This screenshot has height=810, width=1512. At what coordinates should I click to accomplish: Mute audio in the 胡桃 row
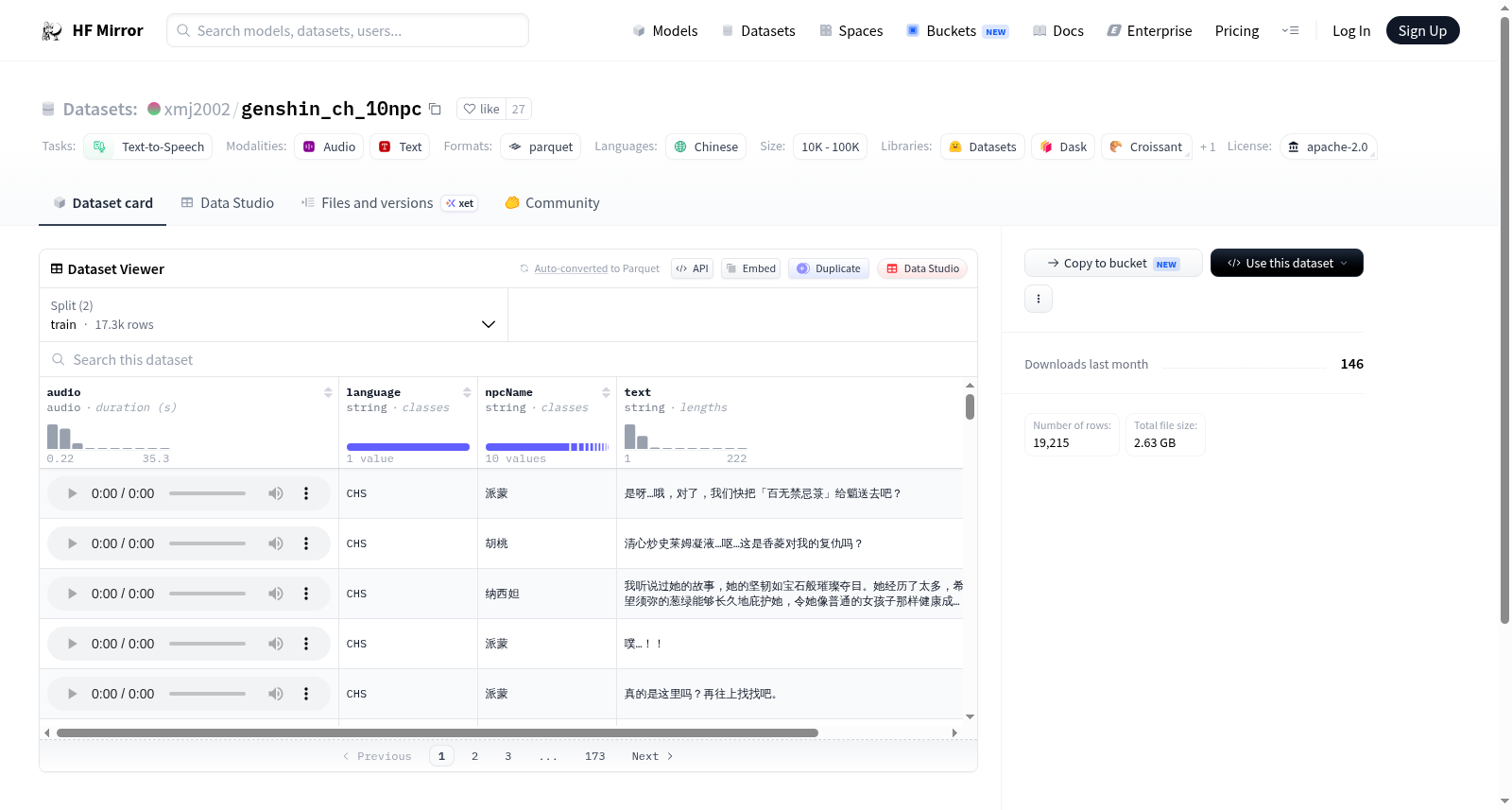coord(275,543)
